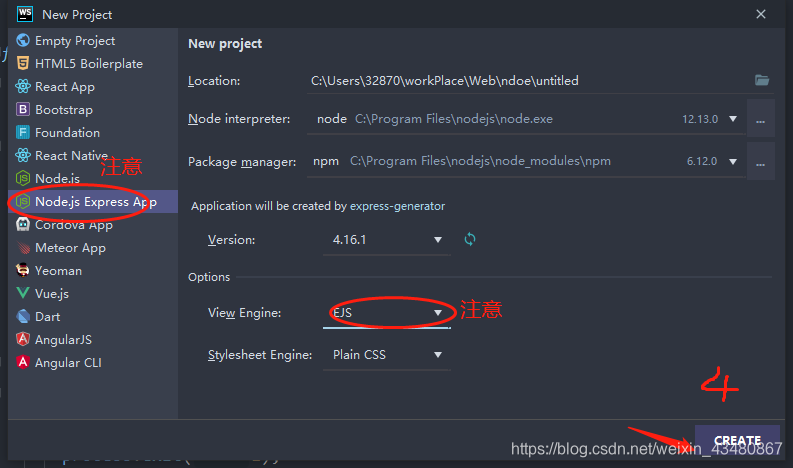Click the express-generator link text
Screen dimensions: 793x468
(x=398, y=206)
